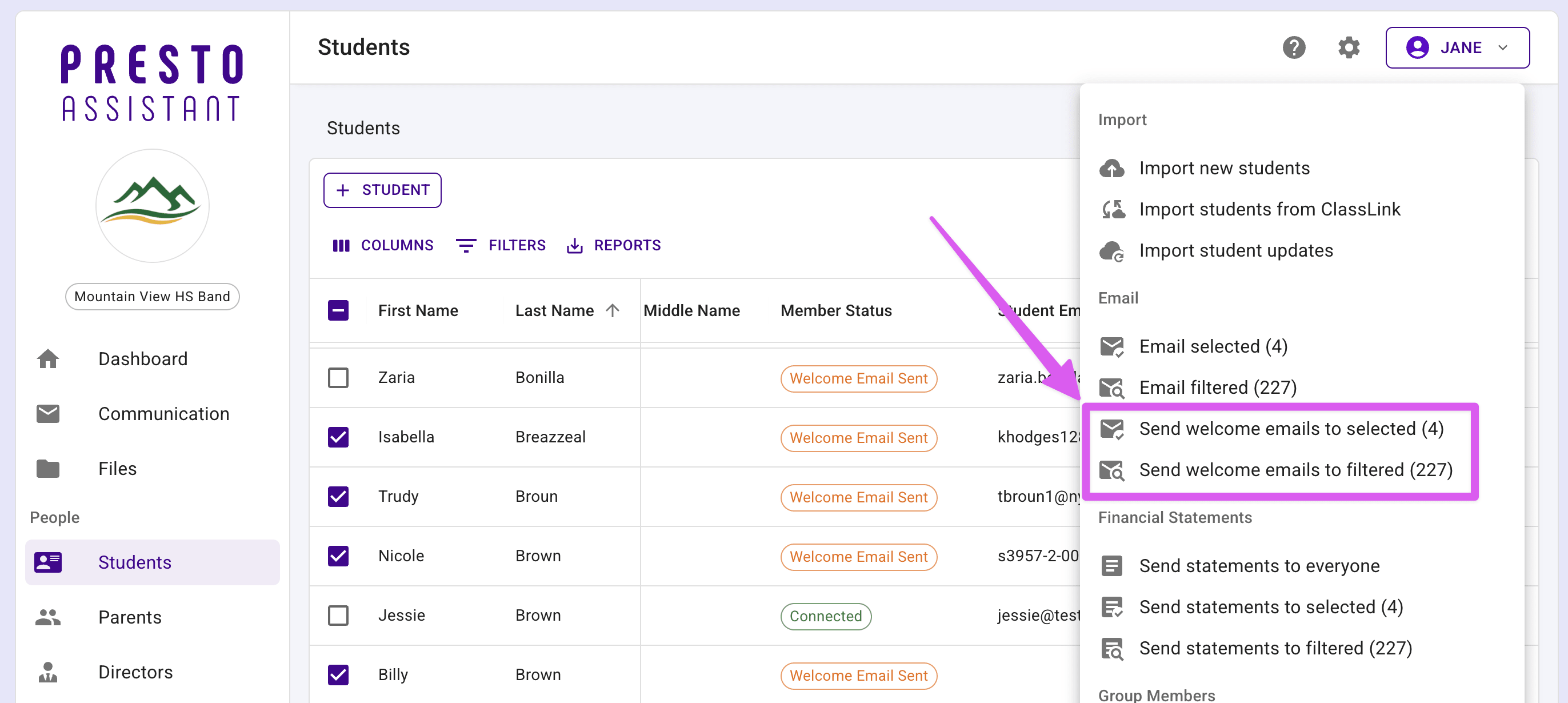Image resolution: width=1568 pixels, height=703 pixels.
Task: Open the help question mark icon
Action: pos(1294,47)
